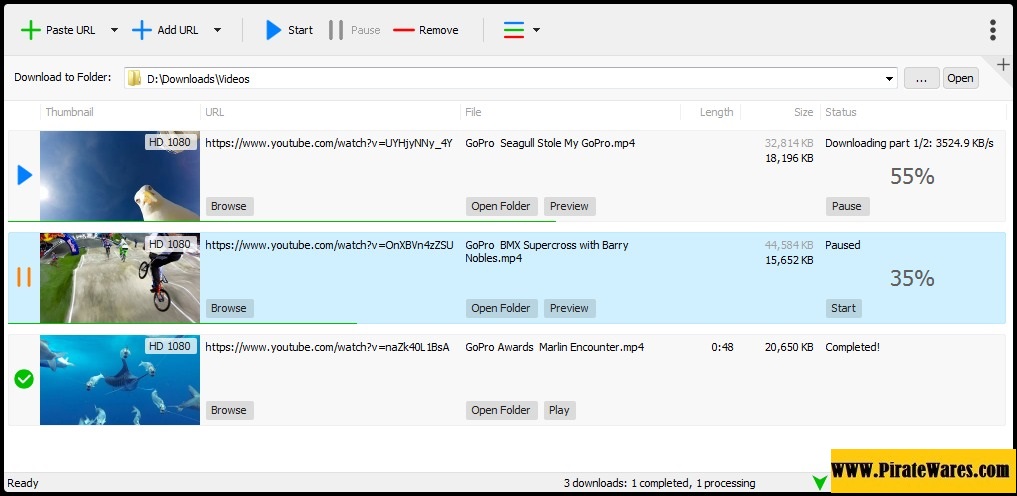The width and height of the screenshot is (1017, 496).
Task: Click the colored list view icon
Action: pyautogui.click(x=514, y=30)
